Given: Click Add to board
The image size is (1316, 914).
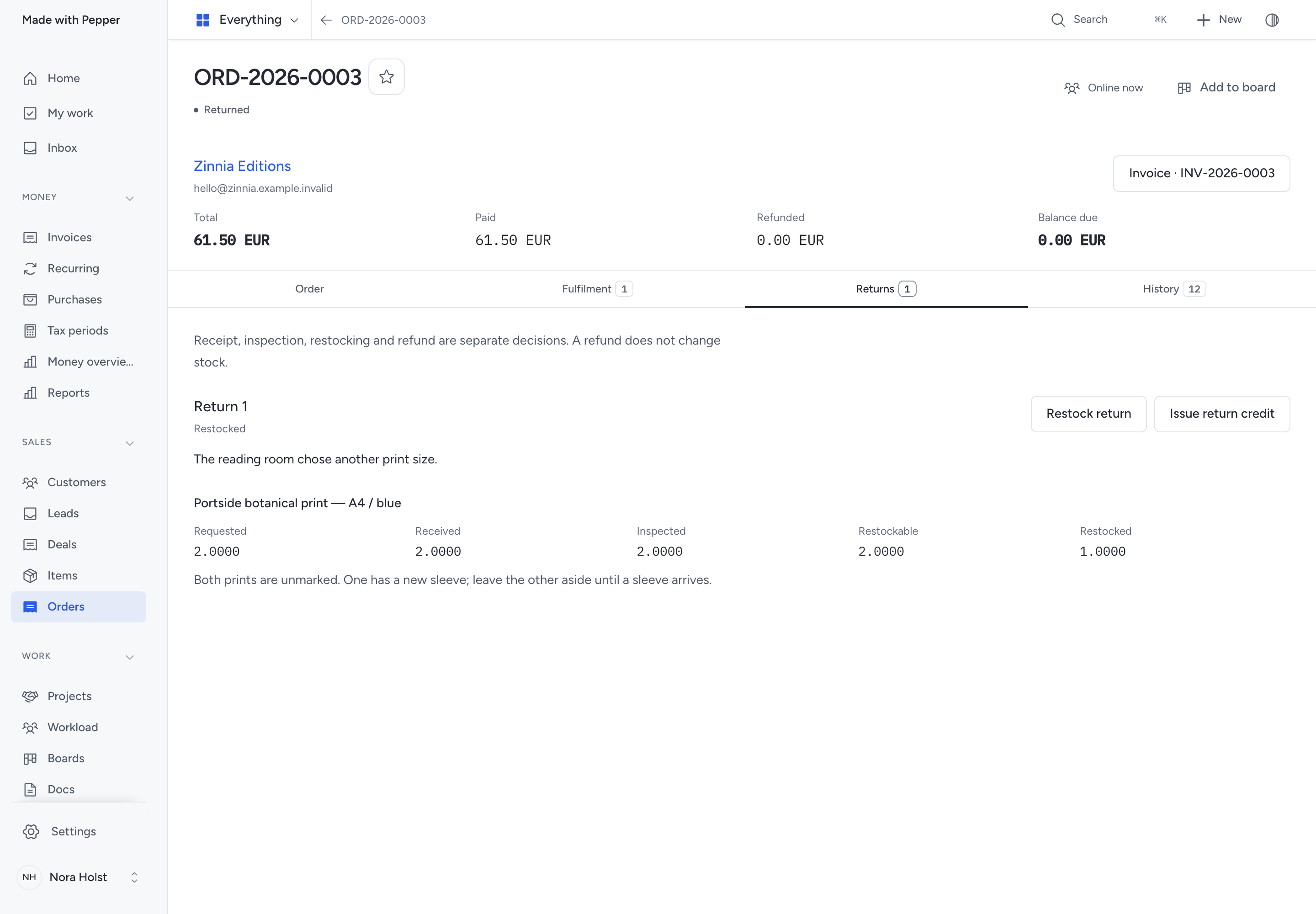Looking at the screenshot, I should 1226,88.
